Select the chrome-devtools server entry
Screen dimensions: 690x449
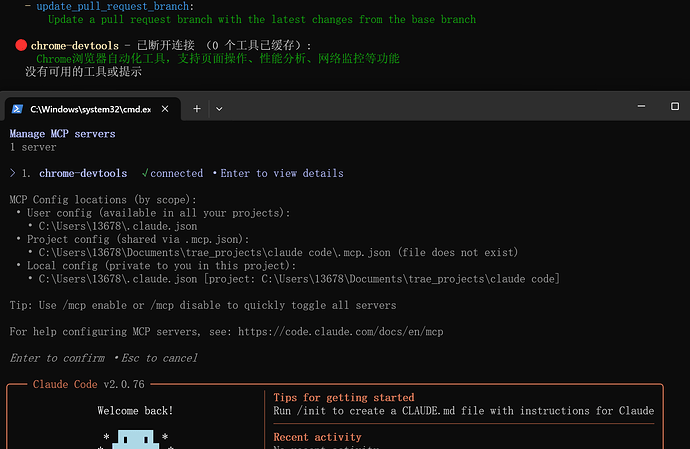pyautogui.click(x=83, y=173)
